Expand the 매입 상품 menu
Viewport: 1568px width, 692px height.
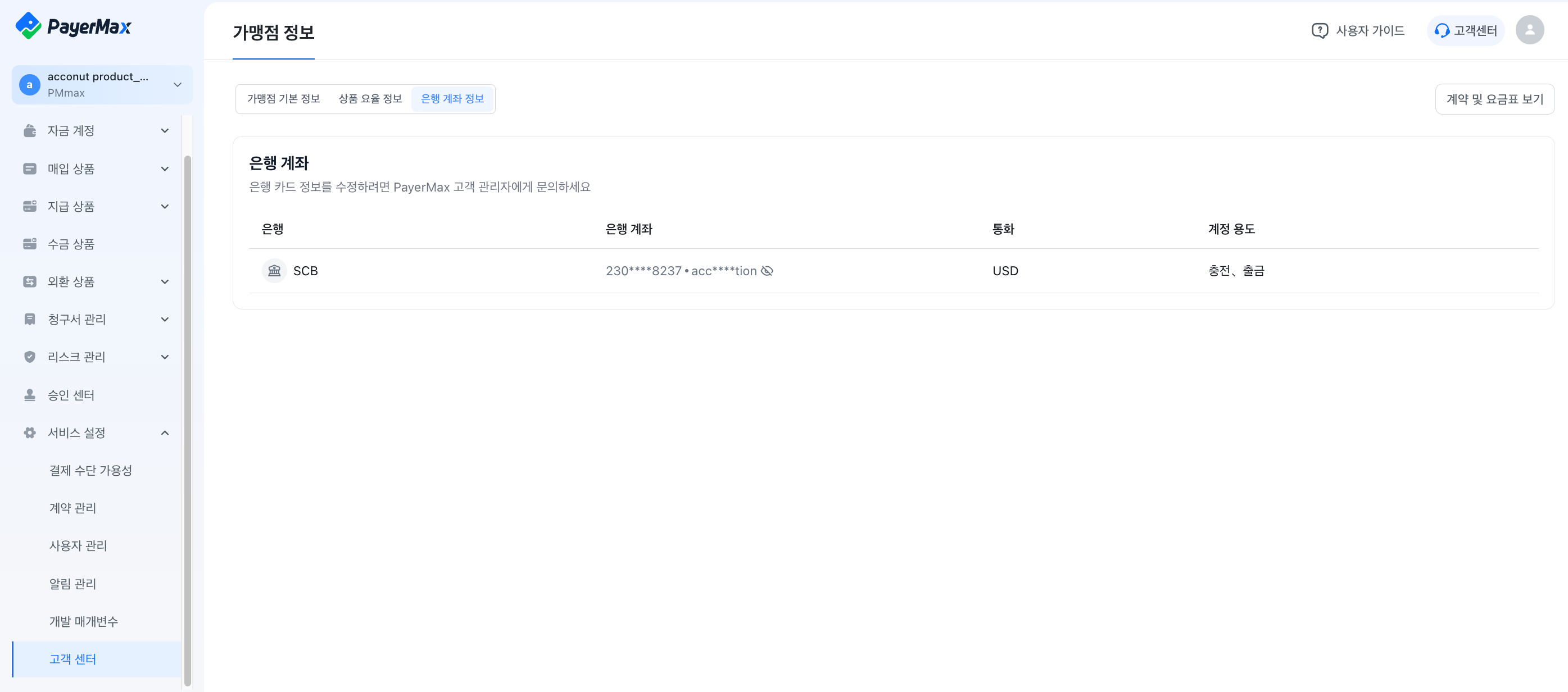click(164, 169)
